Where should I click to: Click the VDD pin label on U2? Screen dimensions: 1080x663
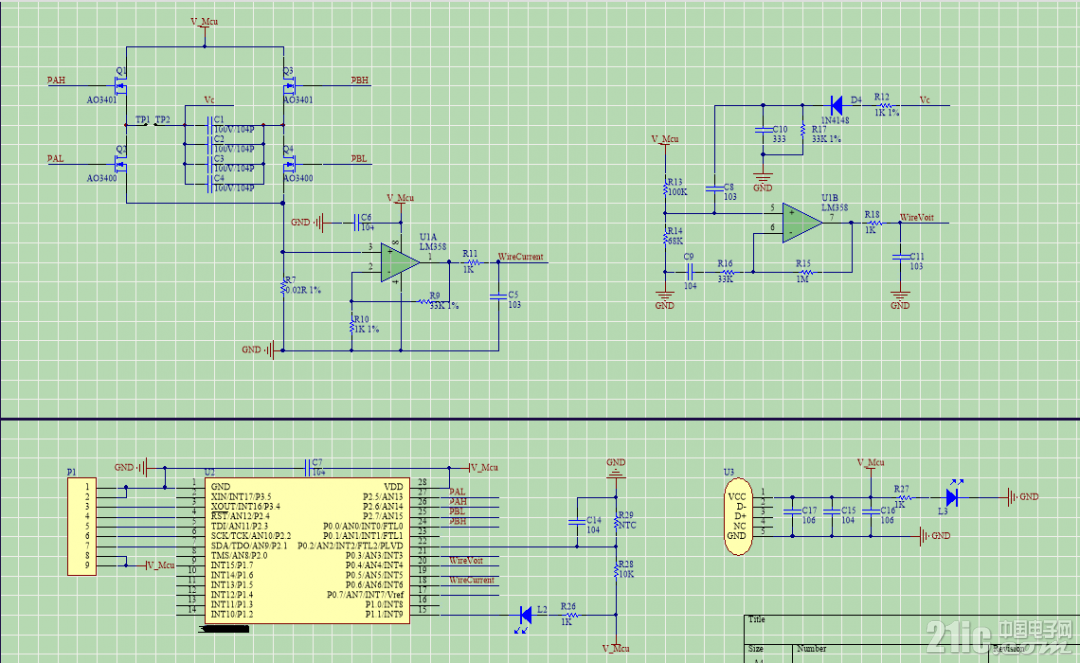click(393, 487)
